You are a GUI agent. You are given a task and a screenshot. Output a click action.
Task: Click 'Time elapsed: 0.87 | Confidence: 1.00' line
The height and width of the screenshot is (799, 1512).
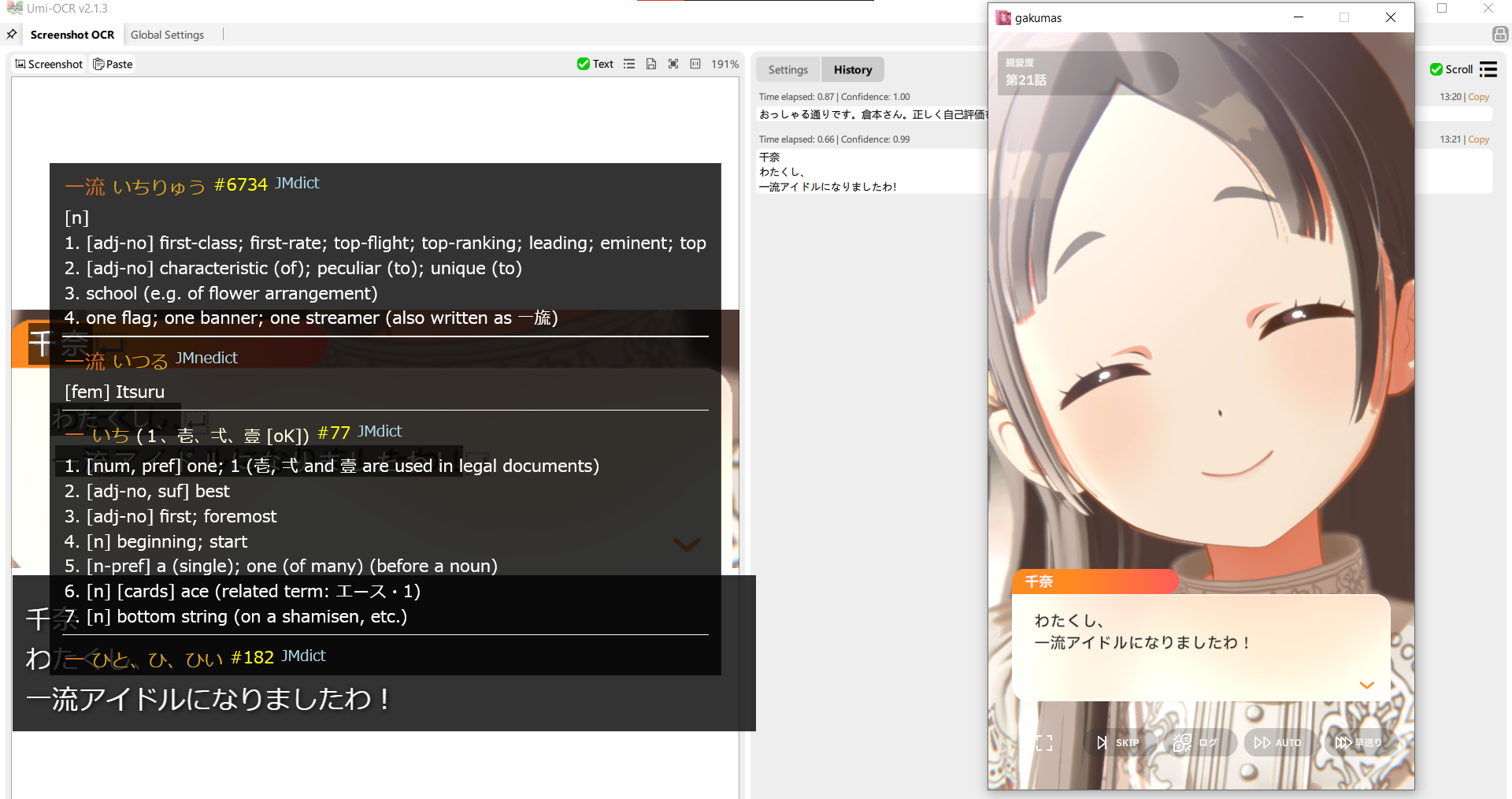click(x=834, y=97)
